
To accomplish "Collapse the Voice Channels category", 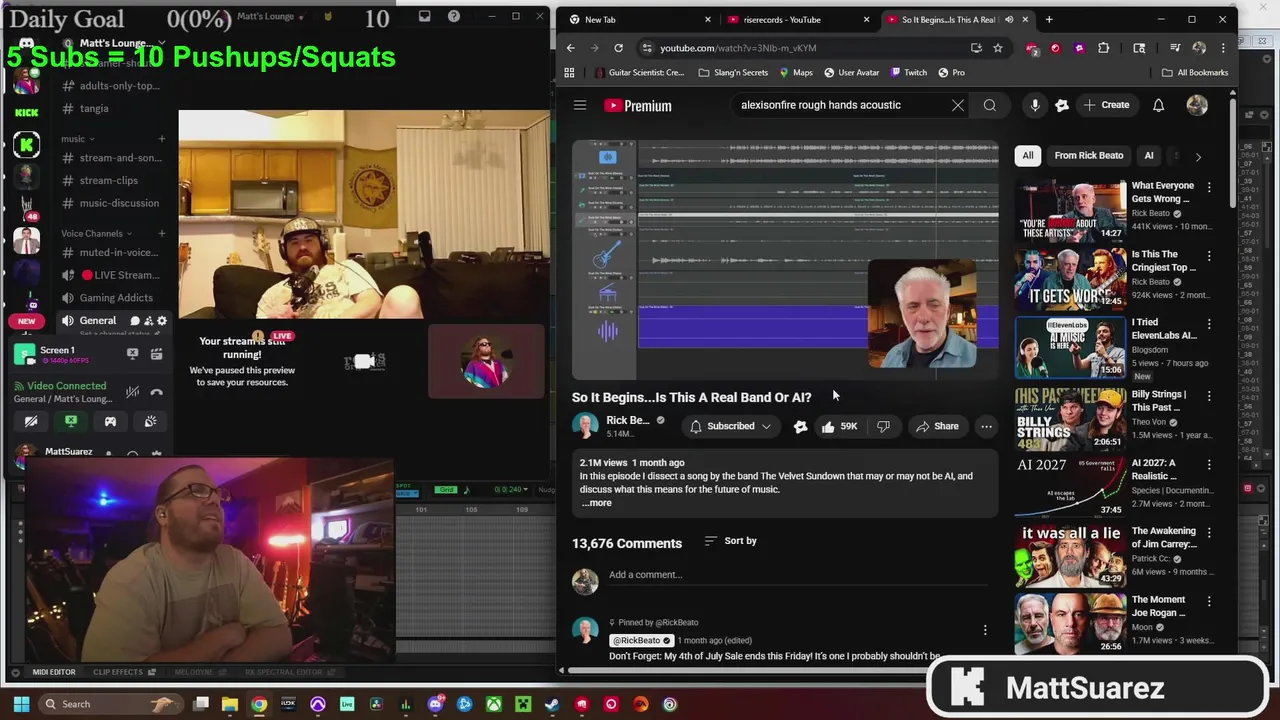I will click(x=96, y=233).
